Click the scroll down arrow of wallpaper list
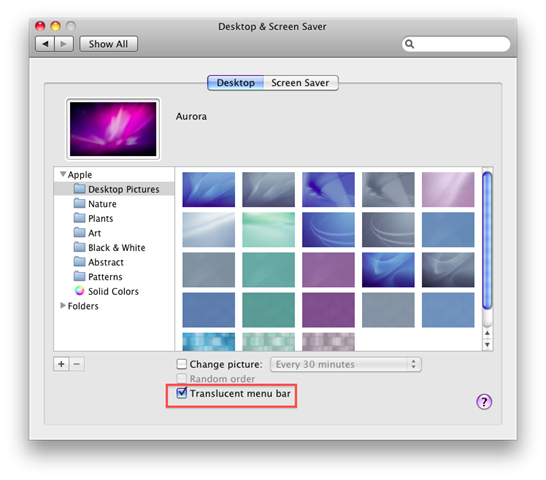Viewport: 546px width, 480px height. [487, 344]
